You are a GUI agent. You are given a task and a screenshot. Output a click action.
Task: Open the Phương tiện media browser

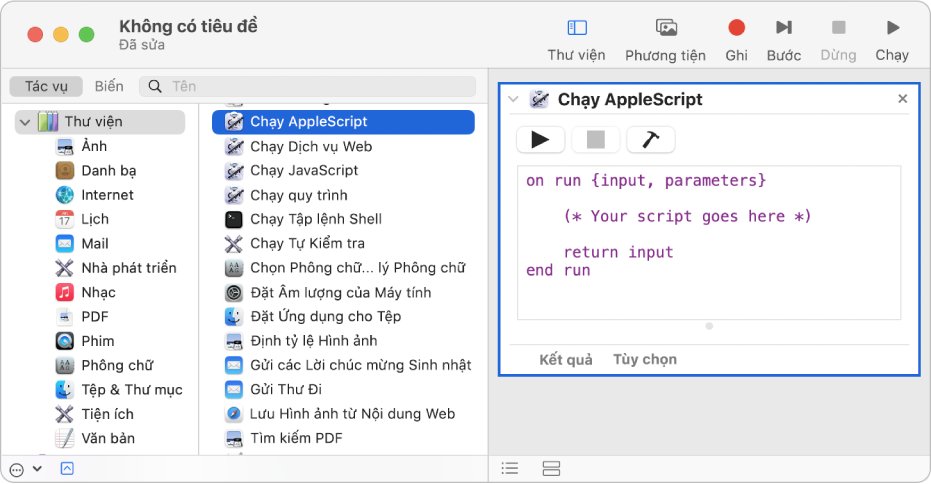coord(665,28)
